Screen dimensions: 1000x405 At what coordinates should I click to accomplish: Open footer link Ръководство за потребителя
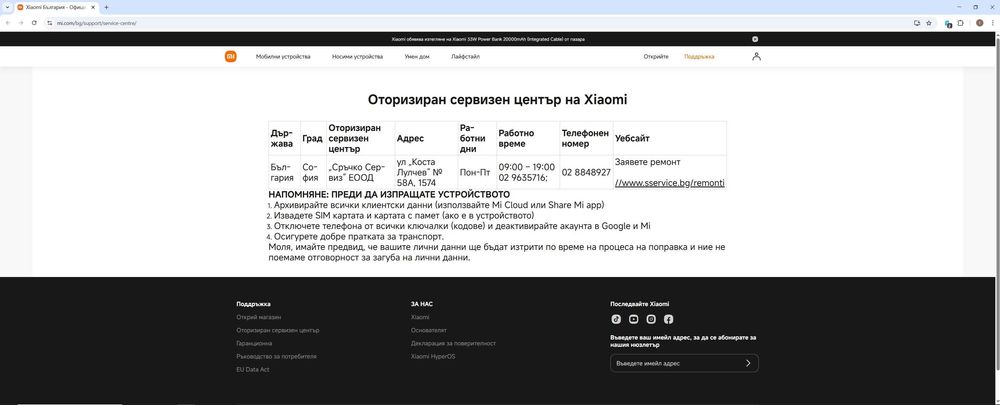click(x=276, y=357)
